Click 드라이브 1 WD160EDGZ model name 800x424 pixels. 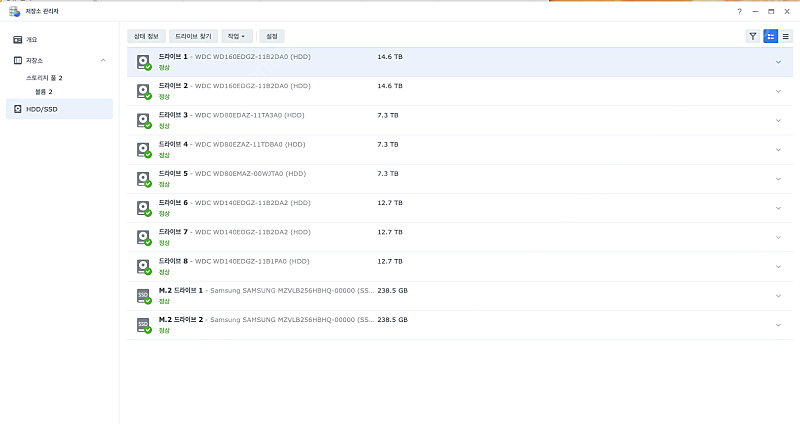click(253, 57)
